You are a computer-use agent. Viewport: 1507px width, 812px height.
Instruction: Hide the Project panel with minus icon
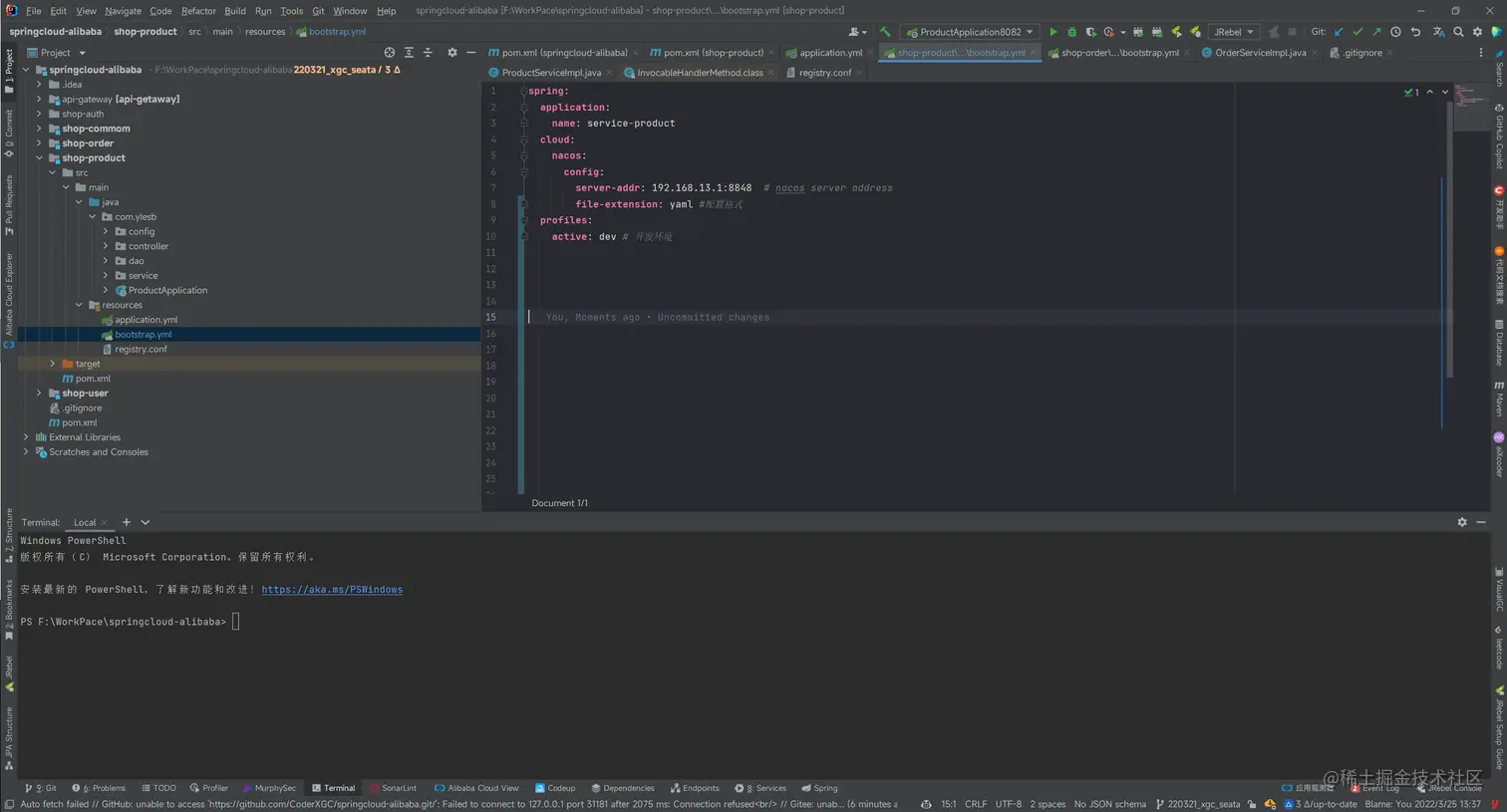coord(471,53)
